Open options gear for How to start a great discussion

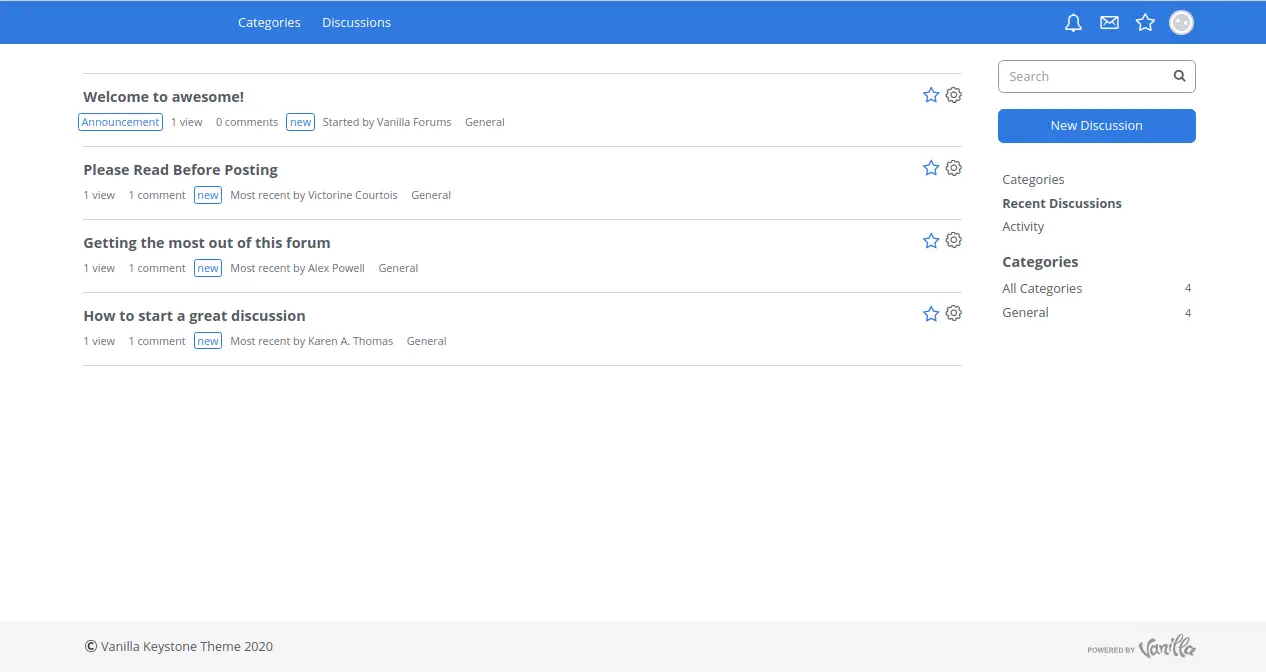953,313
